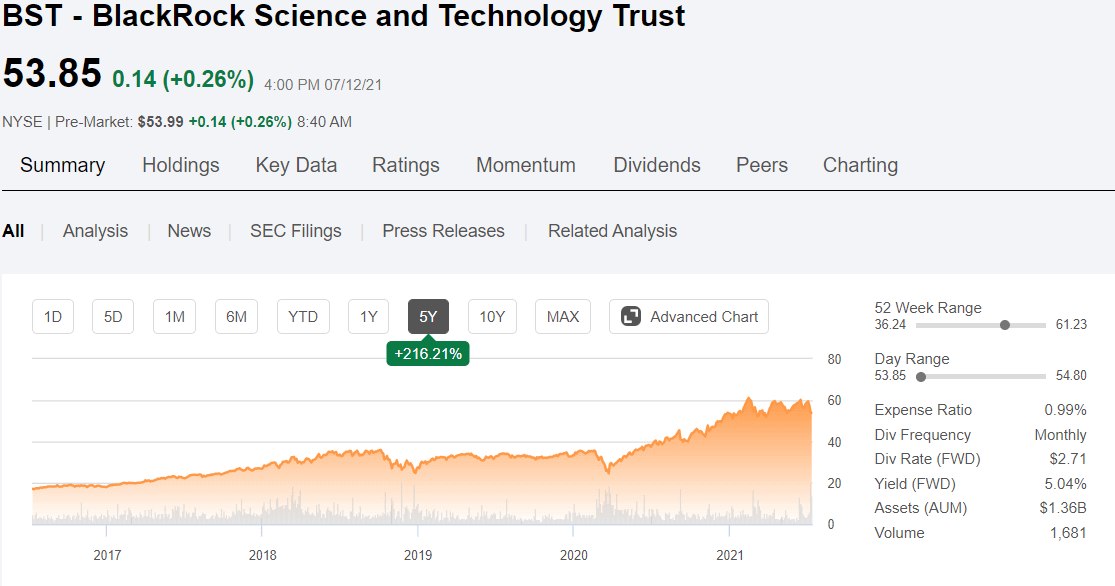The height and width of the screenshot is (586, 1115).
Task: Click the 0.14 (+0.26%) price change
Action: click(x=183, y=79)
